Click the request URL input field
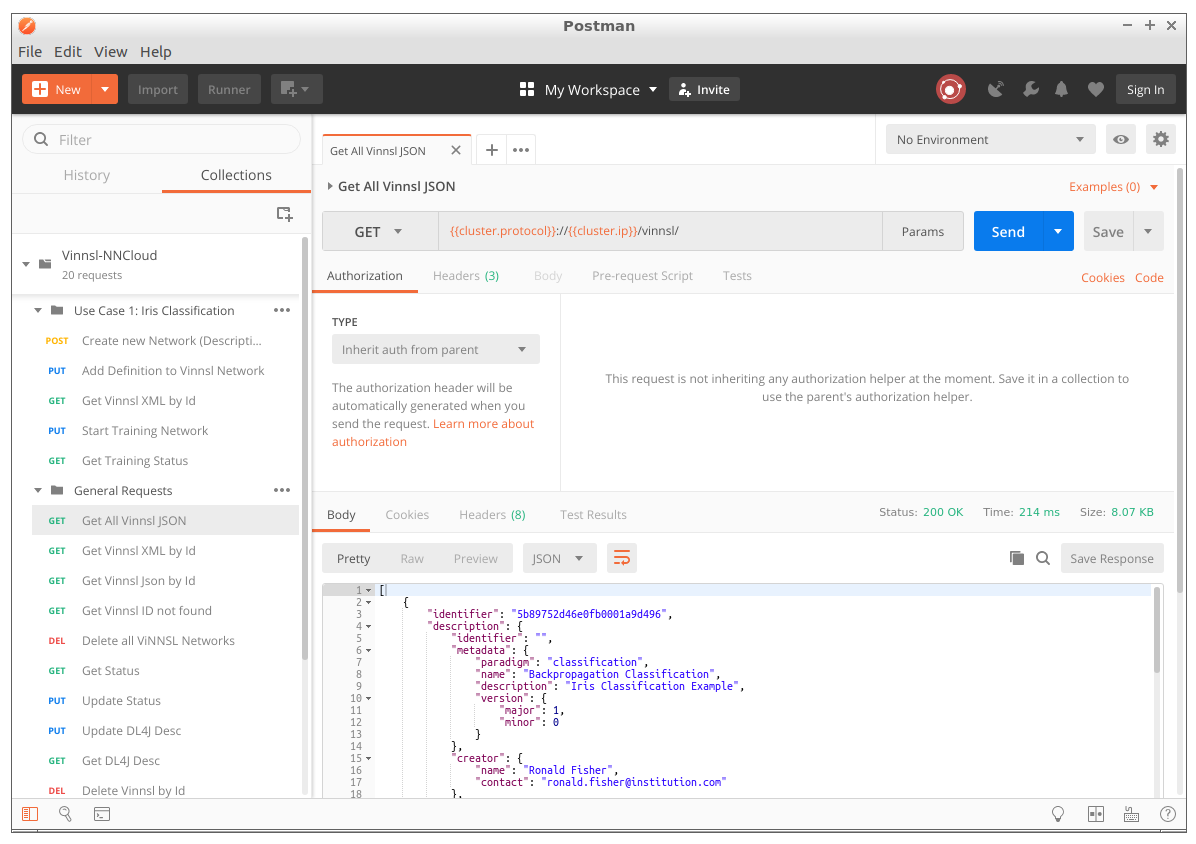Image resolution: width=1196 pixels, height=844 pixels. click(660, 231)
